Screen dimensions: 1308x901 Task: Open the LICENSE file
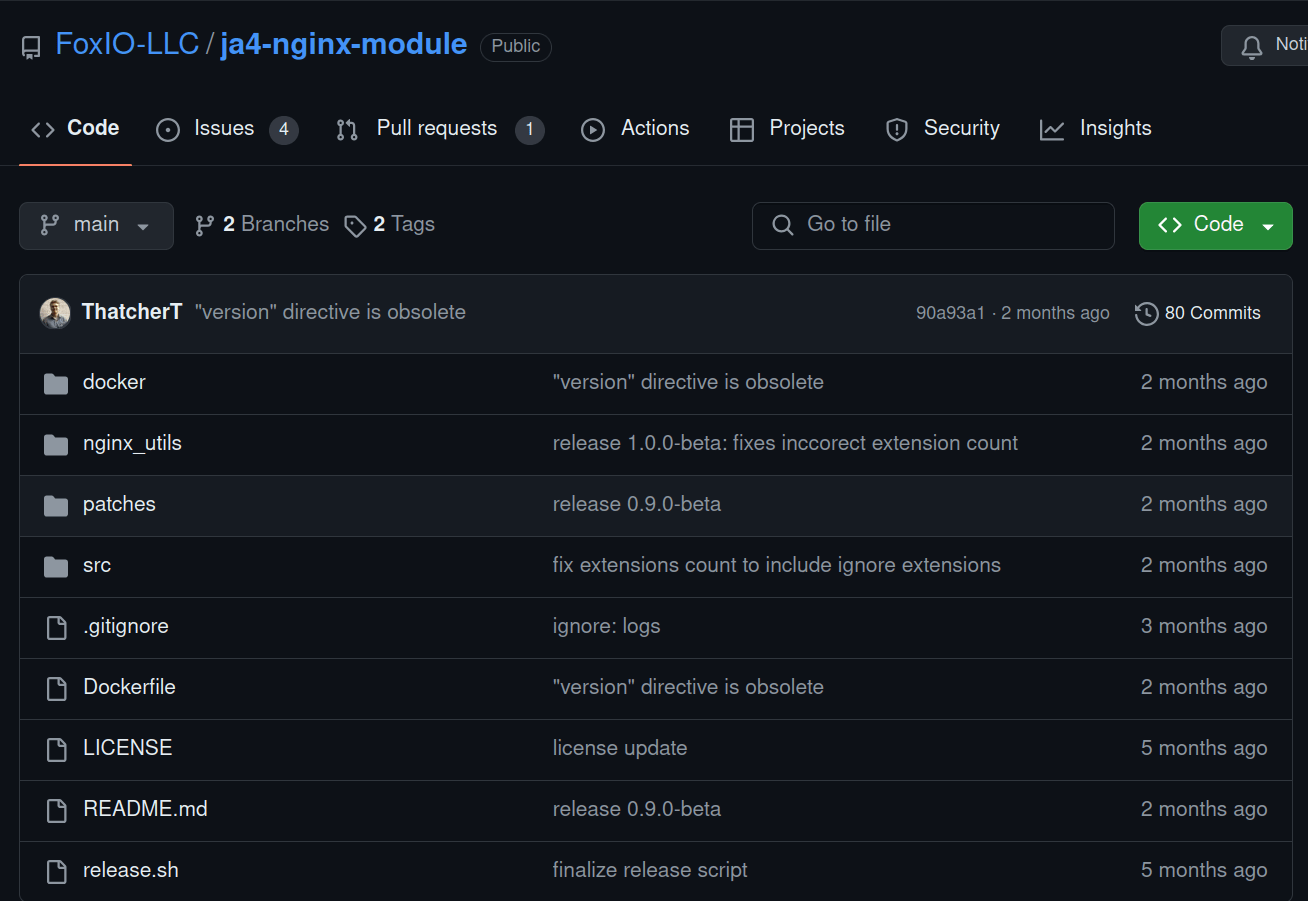coord(128,748)
